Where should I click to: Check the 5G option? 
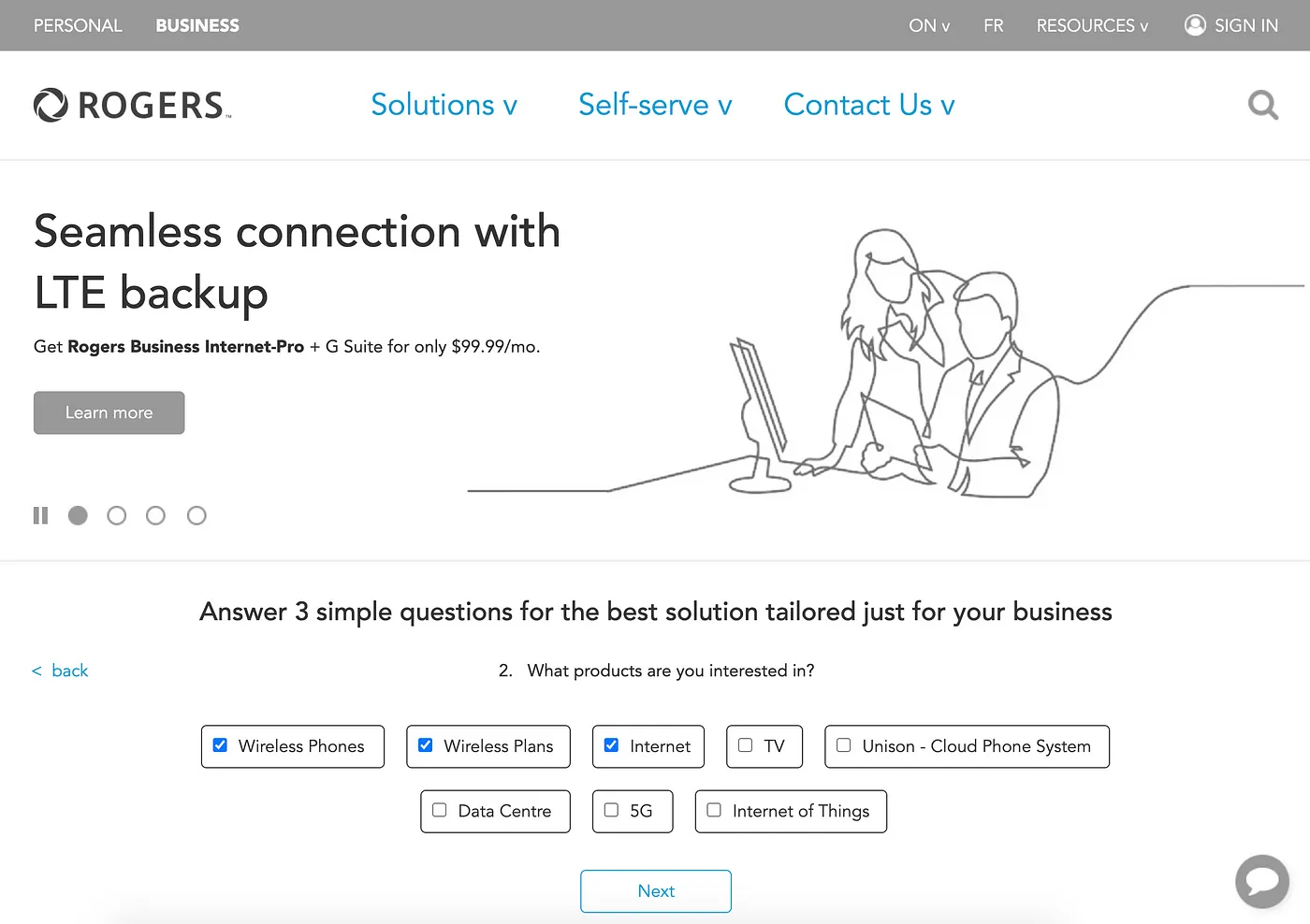(611, 810)
